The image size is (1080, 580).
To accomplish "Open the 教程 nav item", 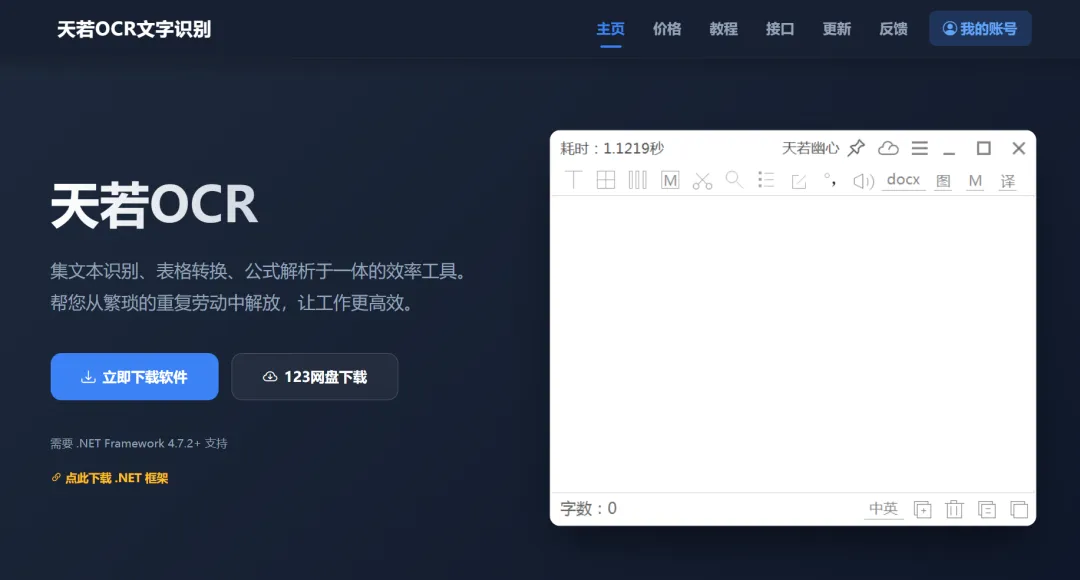I will point(723,29).
